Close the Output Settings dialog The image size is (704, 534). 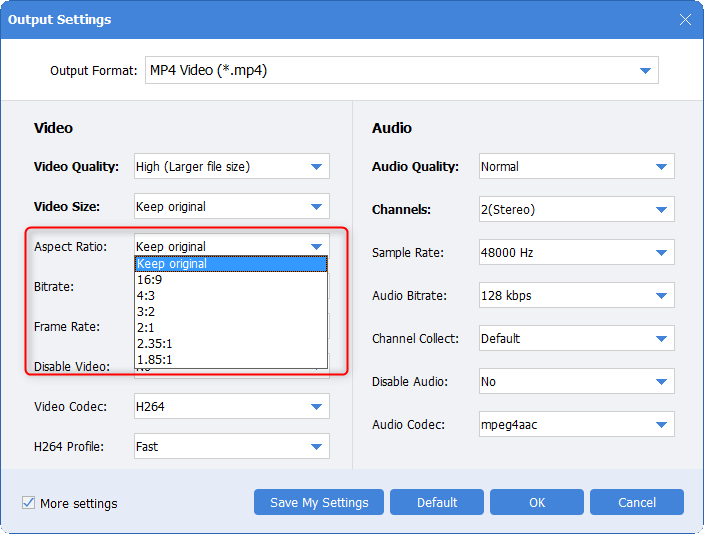pyautogui.click(x=685, y=19)
